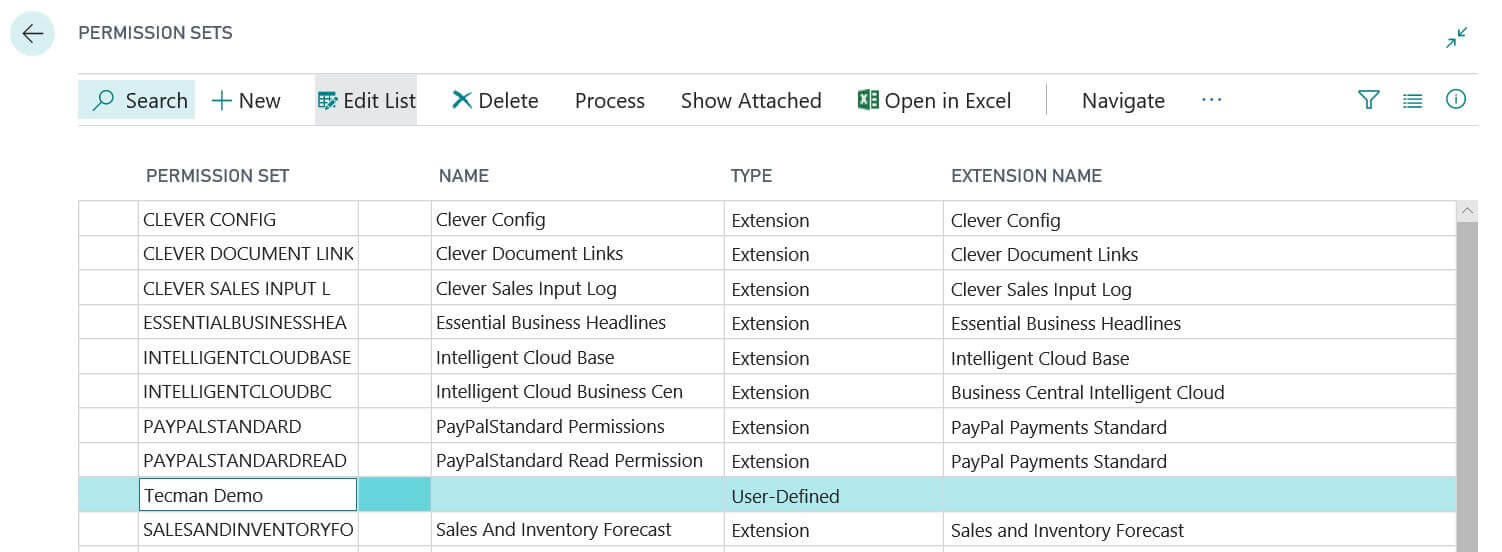The width and height of the screenshot is (1502, 552).
Task: Delete the selected permission set
Action: pos(495,100)
